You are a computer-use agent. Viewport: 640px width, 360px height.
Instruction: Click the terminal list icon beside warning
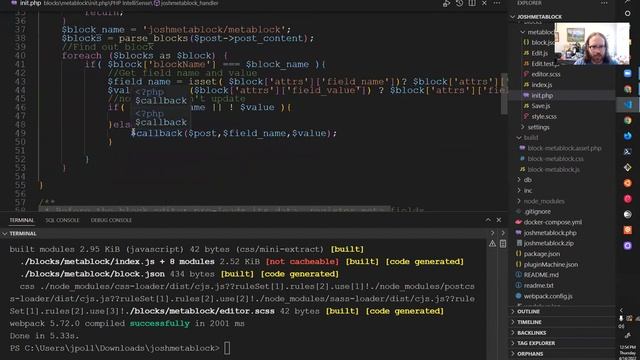pos(503,244)
